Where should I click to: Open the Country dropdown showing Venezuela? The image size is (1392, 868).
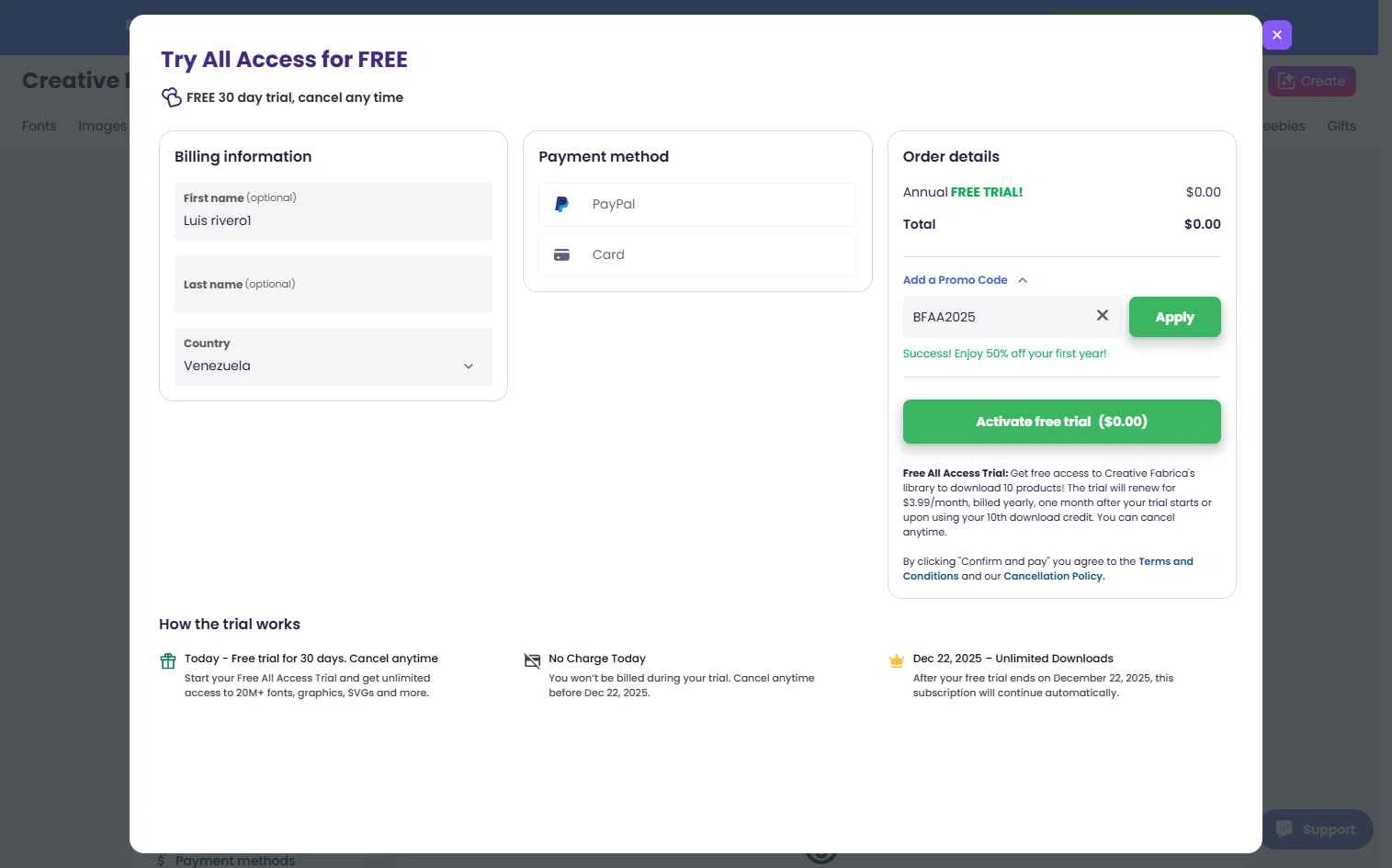(334, 356)
